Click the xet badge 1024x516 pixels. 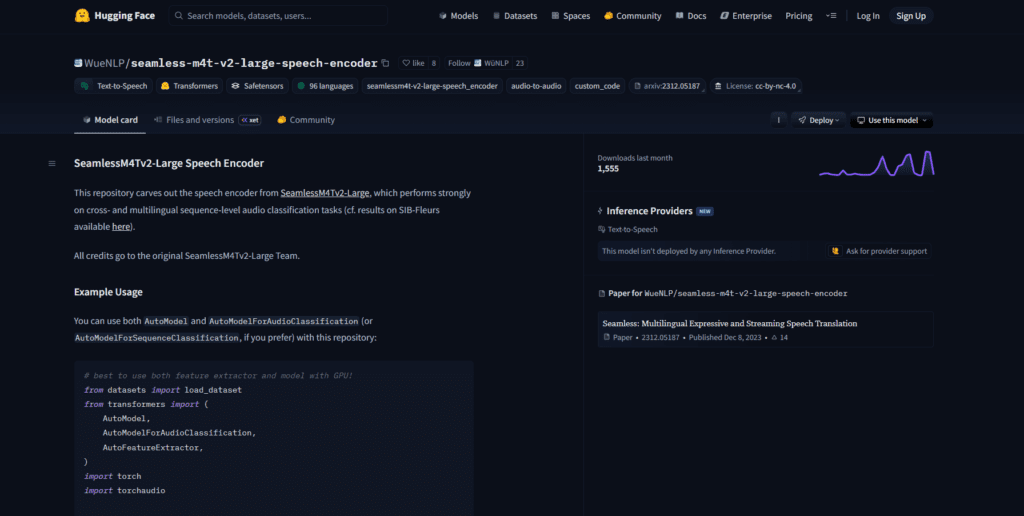pyautogui.click(x=249, y=120)
